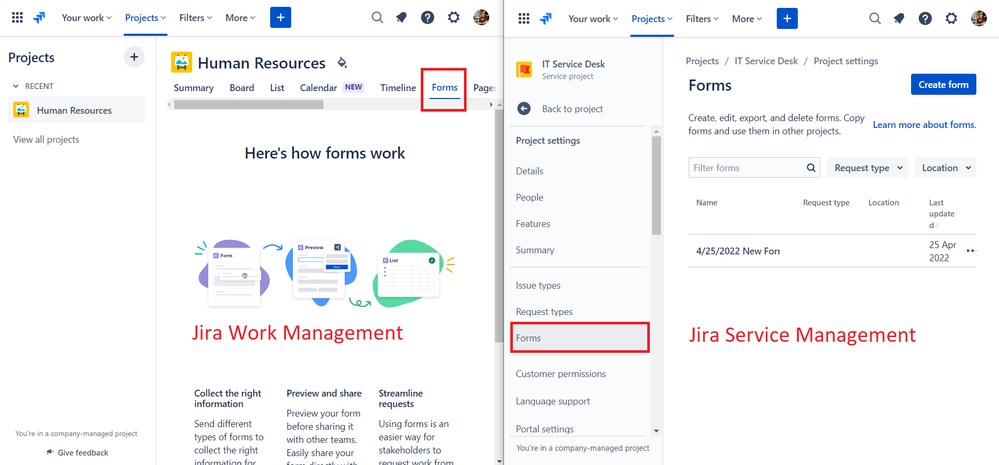Open Projects dropdown in Human Resources window
The height and width of the screenshot is (465, 999).
[x=146, y=18]
